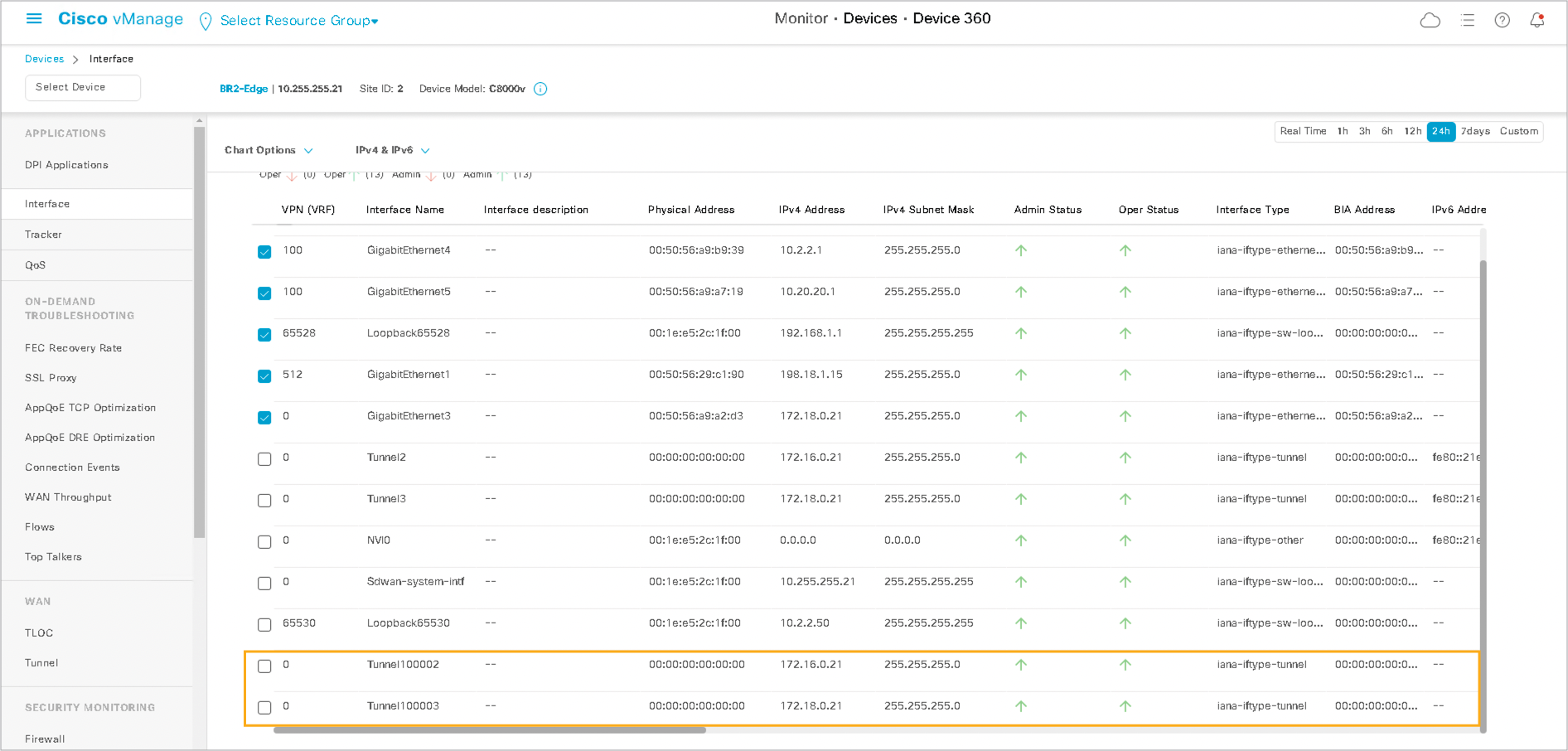The height and width of the screenshot is (751, 1568).
Task: Select the 1h time range
Action: pos(1343,131)
